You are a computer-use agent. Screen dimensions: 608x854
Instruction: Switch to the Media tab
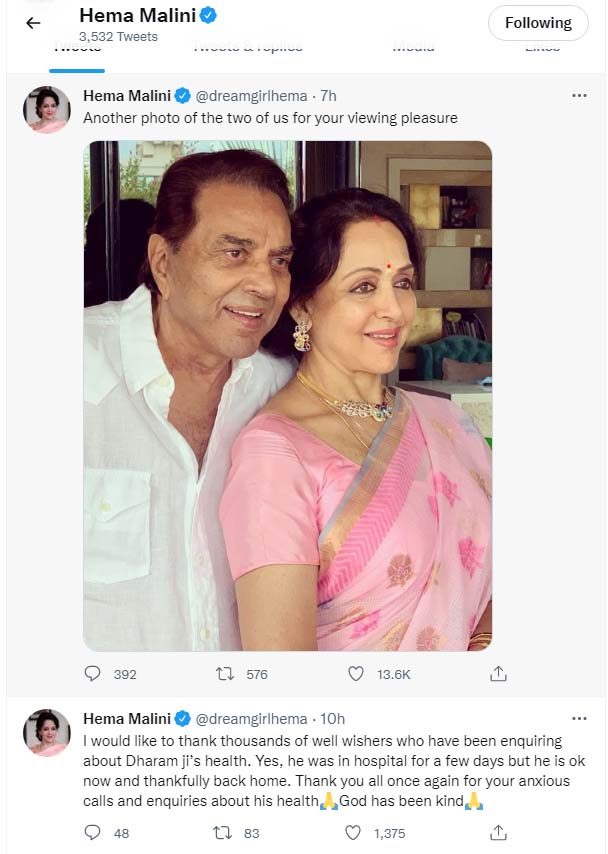414,48
